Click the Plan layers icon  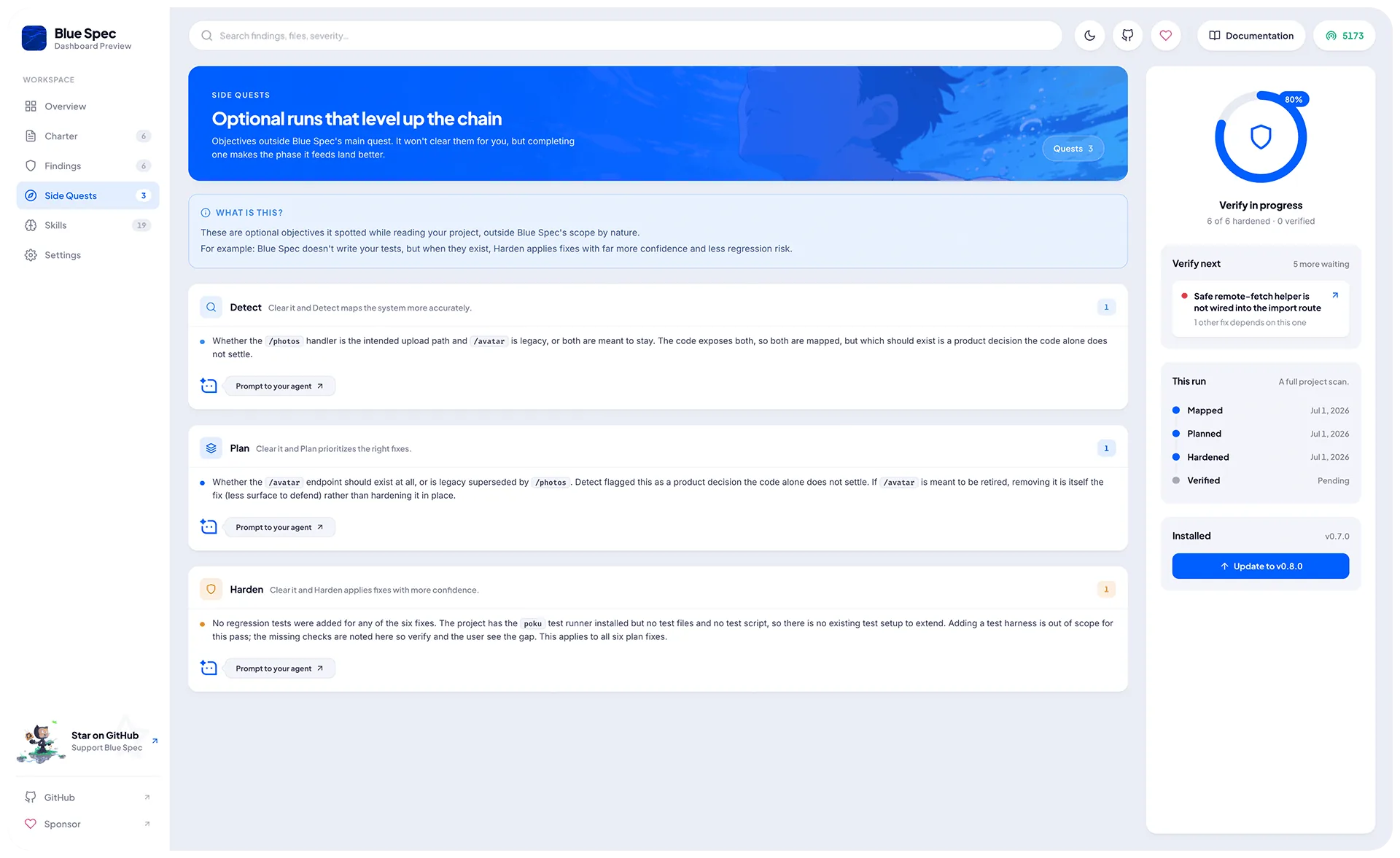(x=211, y=448)
